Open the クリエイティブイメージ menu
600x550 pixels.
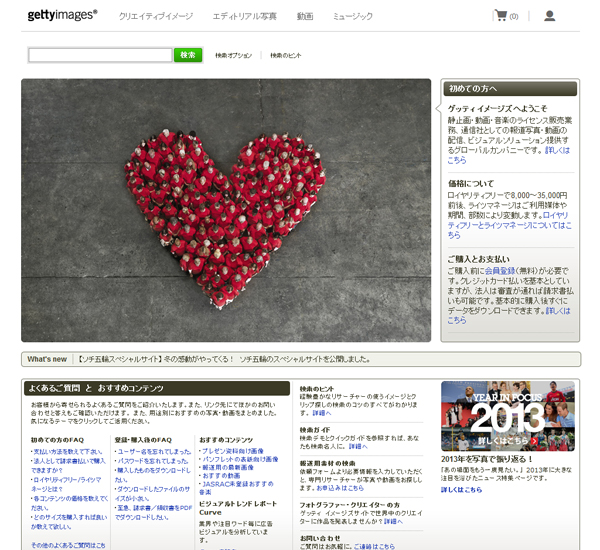click(156, 16)
